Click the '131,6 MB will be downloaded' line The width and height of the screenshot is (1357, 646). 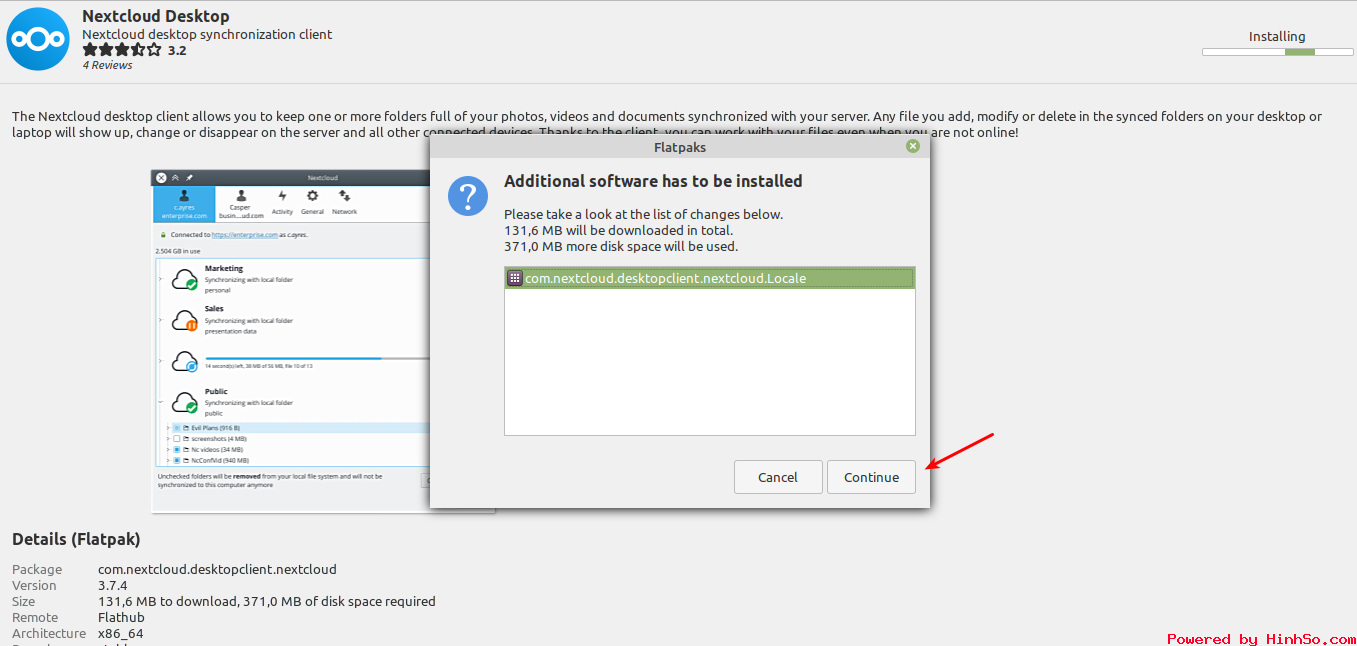[618, 230]
